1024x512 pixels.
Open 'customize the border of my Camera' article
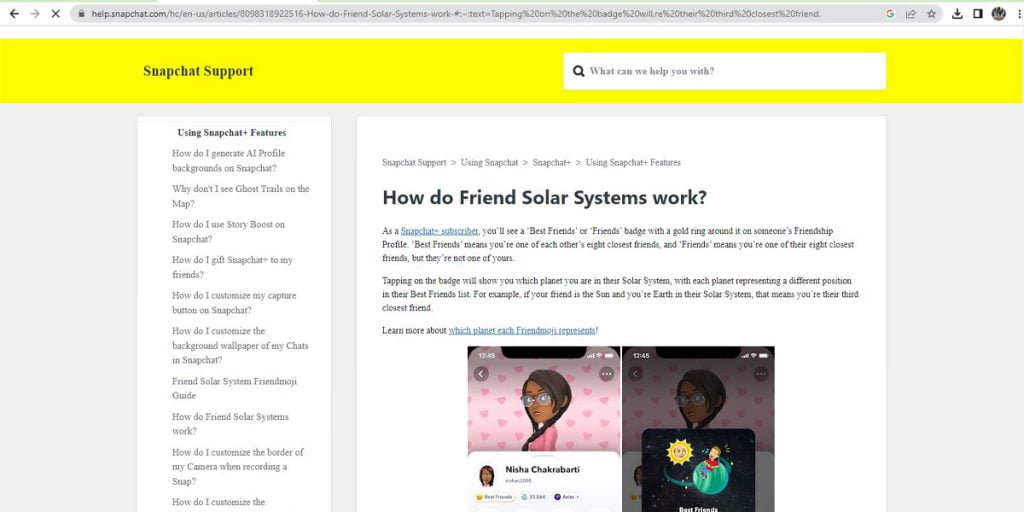click(238, 466)
